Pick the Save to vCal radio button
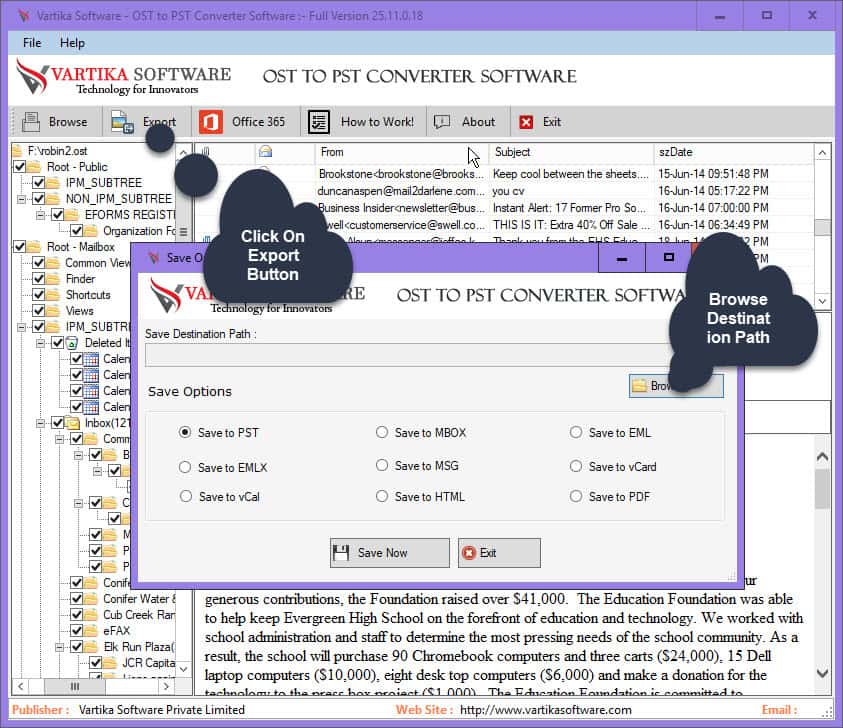 [186, 496]
